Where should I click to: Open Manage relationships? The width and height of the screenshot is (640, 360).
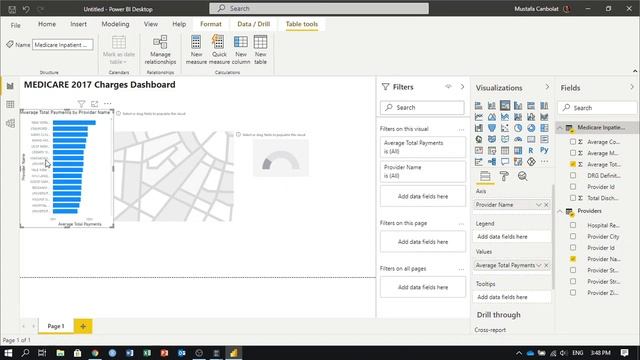(x=160, y=50)
